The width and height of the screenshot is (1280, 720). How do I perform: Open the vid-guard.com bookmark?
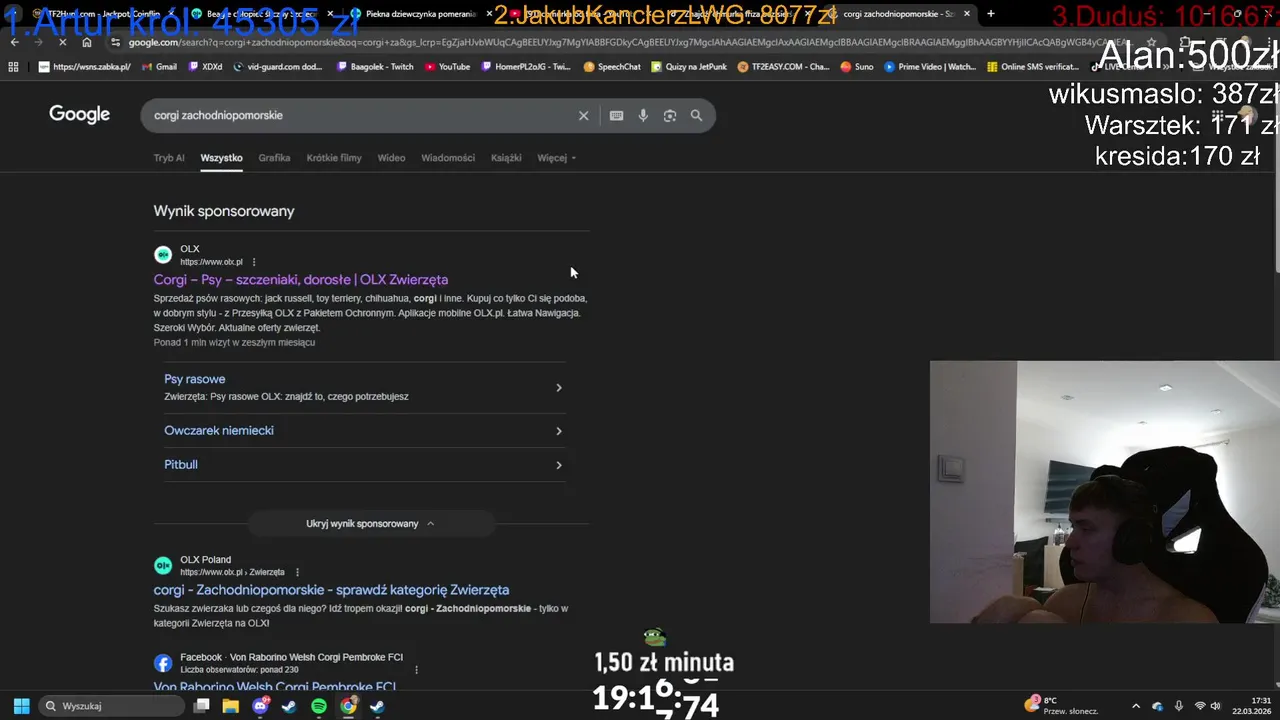click(x=278, y=67)
